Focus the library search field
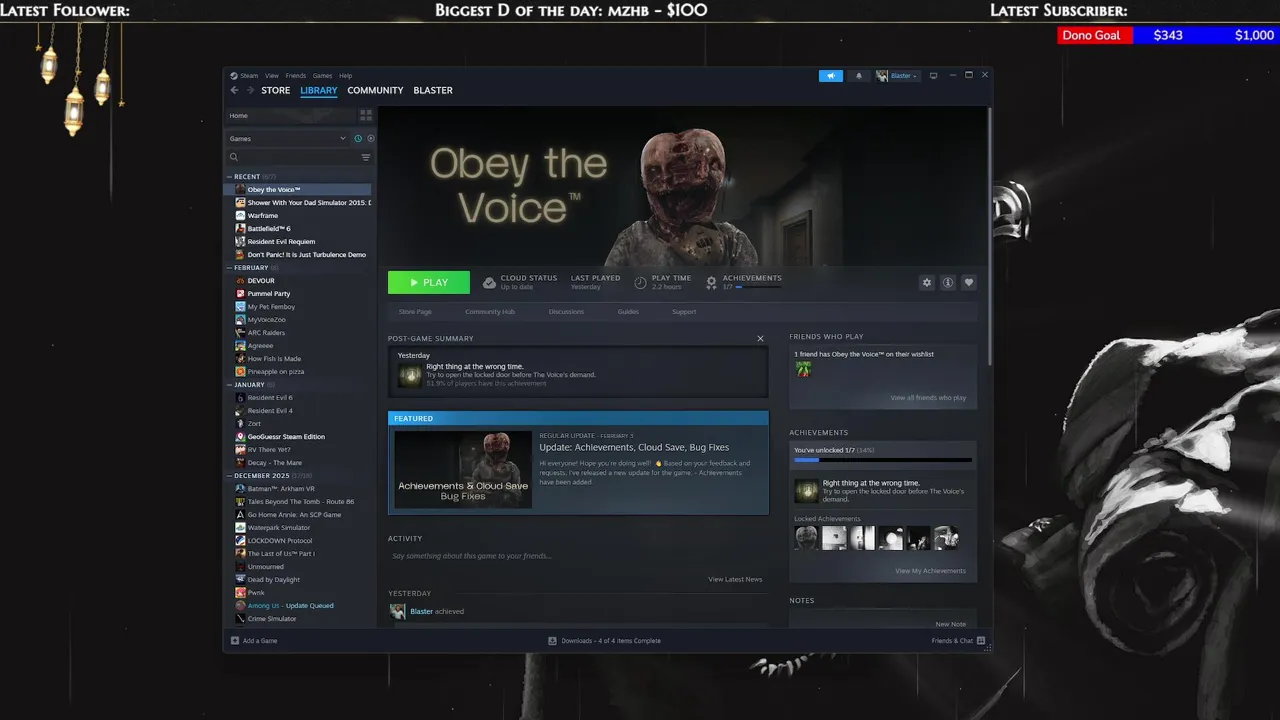The width and height of the screenshot is (1280, 720). pos(292,157)
